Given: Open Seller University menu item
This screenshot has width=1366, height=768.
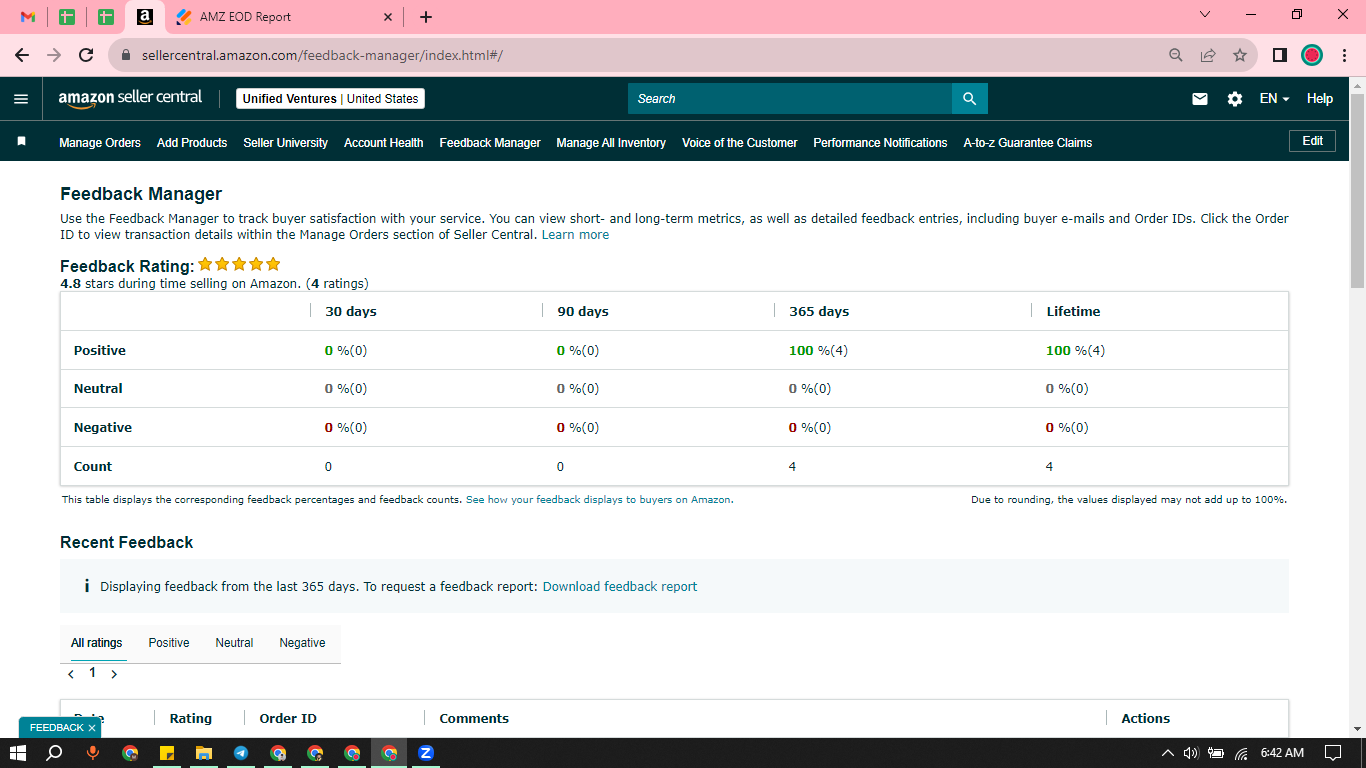Looking at the screenshot, I should click(286, 143).
